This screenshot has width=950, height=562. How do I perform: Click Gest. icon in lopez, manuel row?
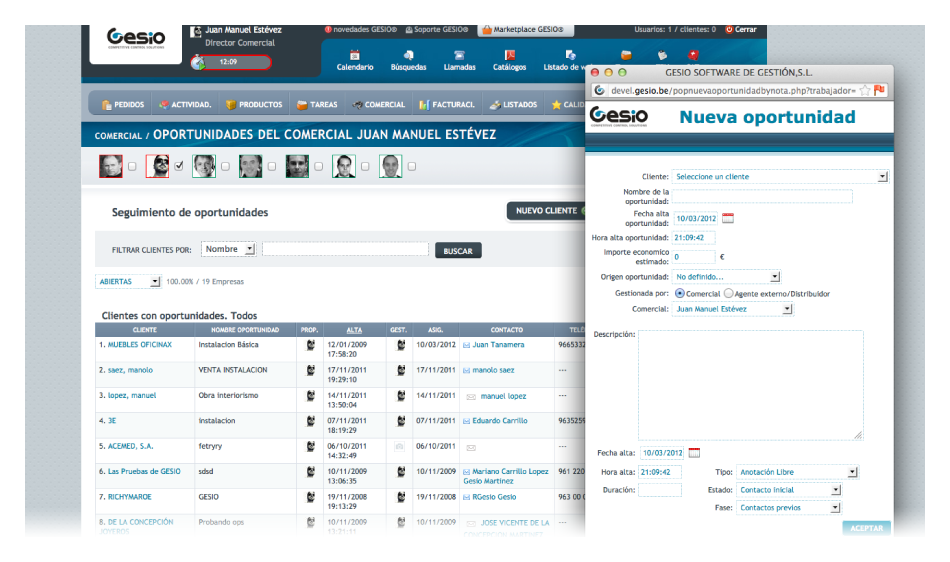(x=400, y=396)
